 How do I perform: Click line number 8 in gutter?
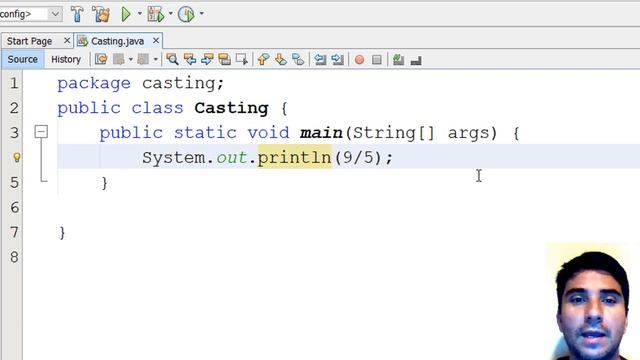tap(14, 257)
